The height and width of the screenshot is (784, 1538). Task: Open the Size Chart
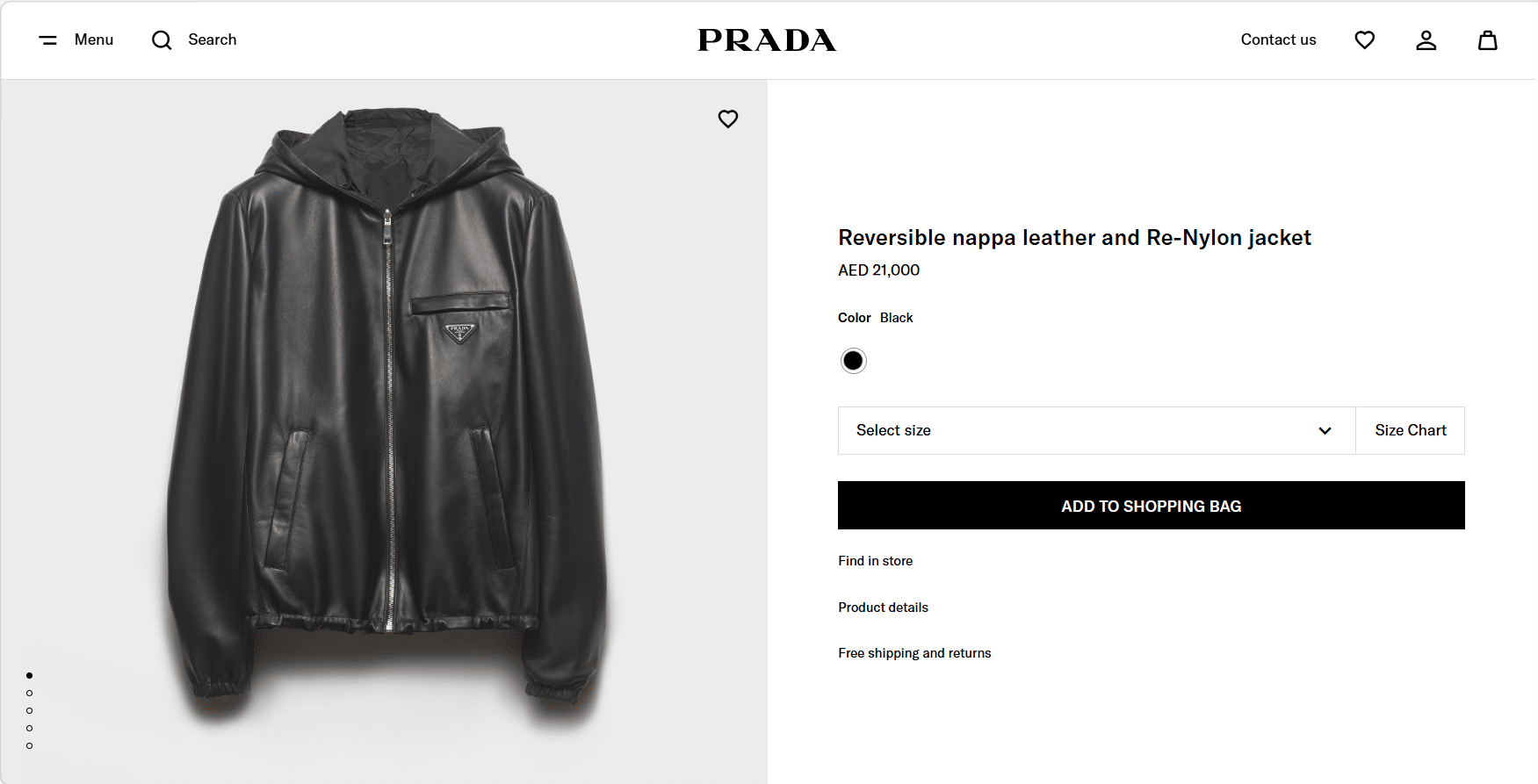point(1410,430)
